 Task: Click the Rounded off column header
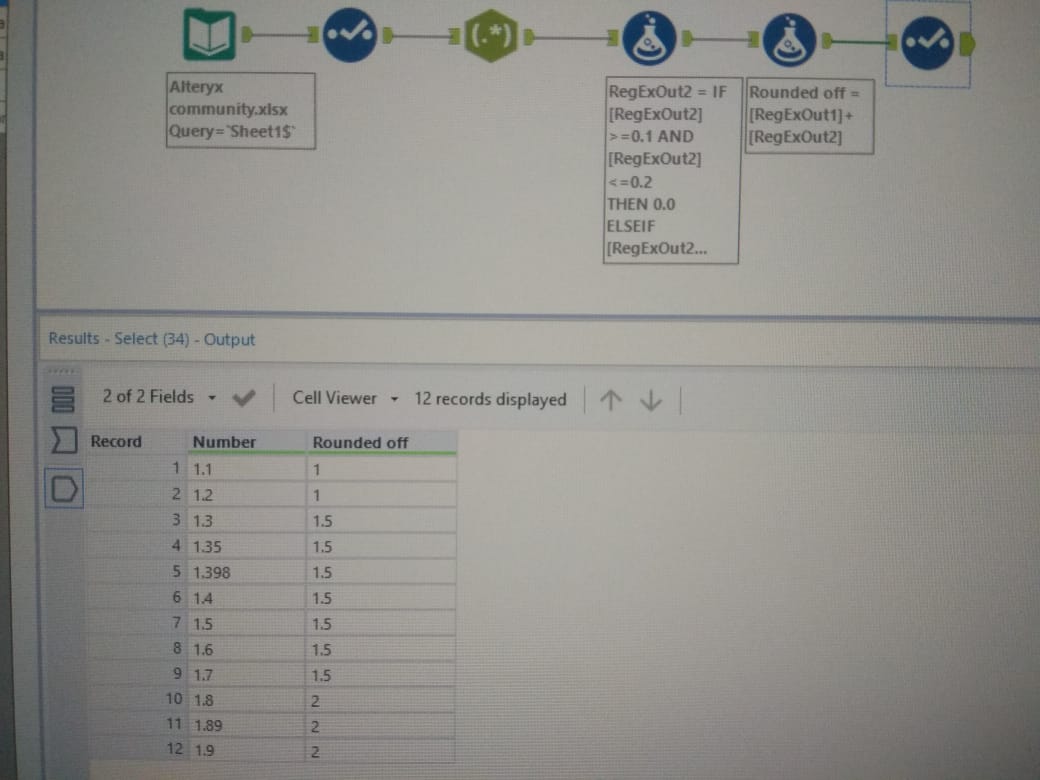click(x=360, y=442)
